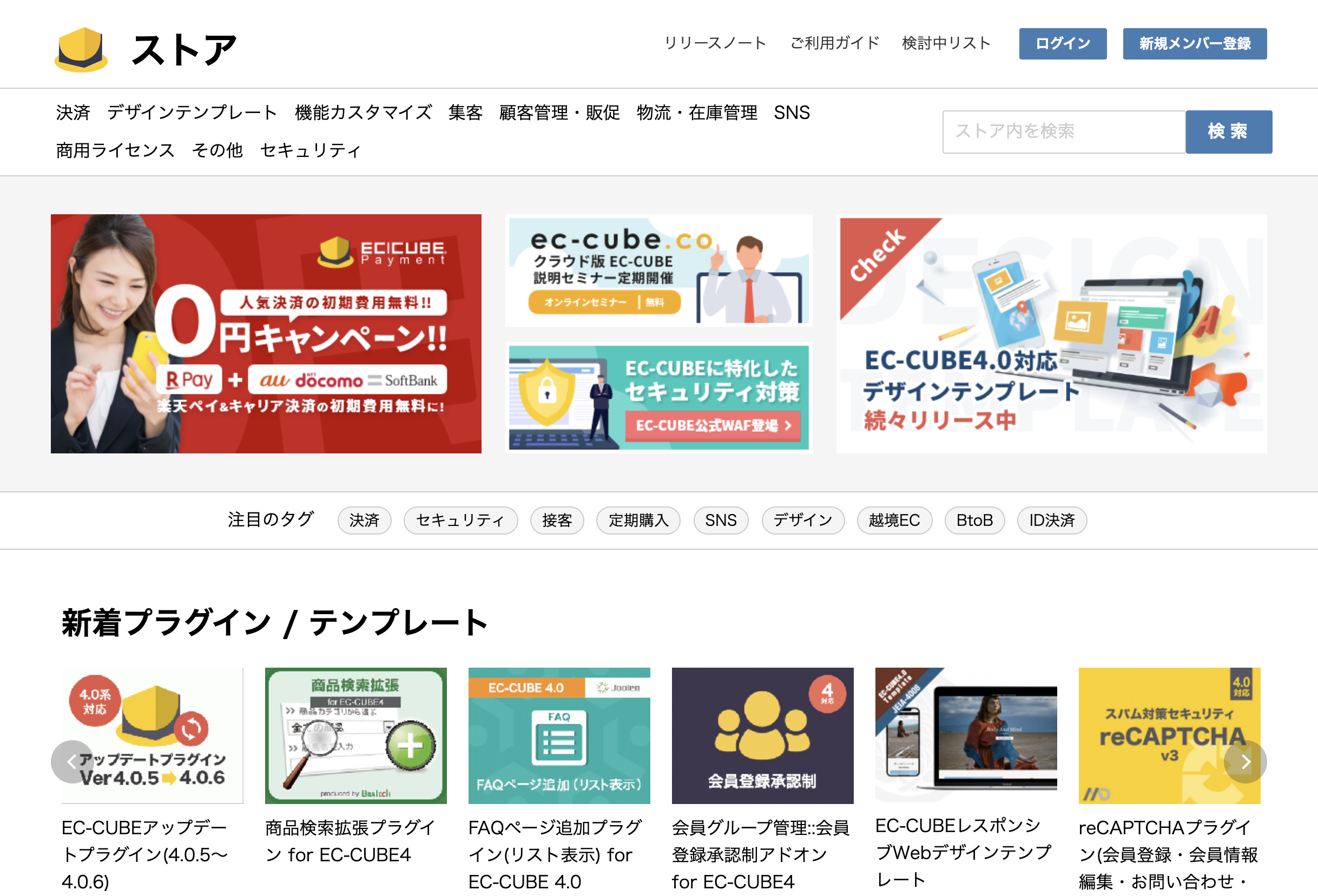Open the 商品検索拡張 plugin thumbnail
Image resolution: width=1318 pixels, height=896 pixels.
355,735
